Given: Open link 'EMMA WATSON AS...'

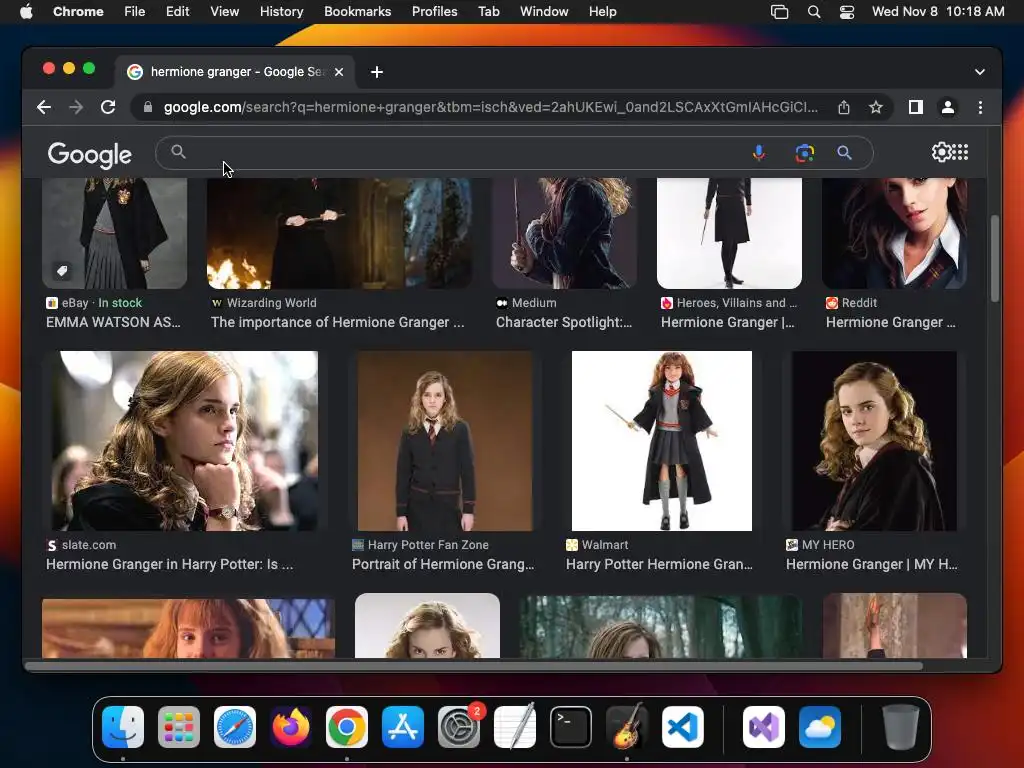Looking at the screenshot, I should pos(113,322).
